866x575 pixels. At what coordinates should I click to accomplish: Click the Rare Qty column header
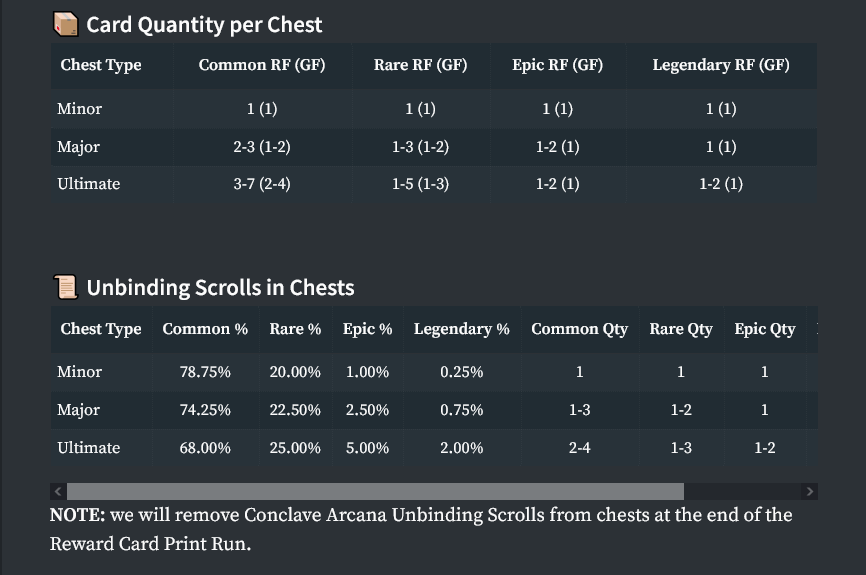coord(681,329)
